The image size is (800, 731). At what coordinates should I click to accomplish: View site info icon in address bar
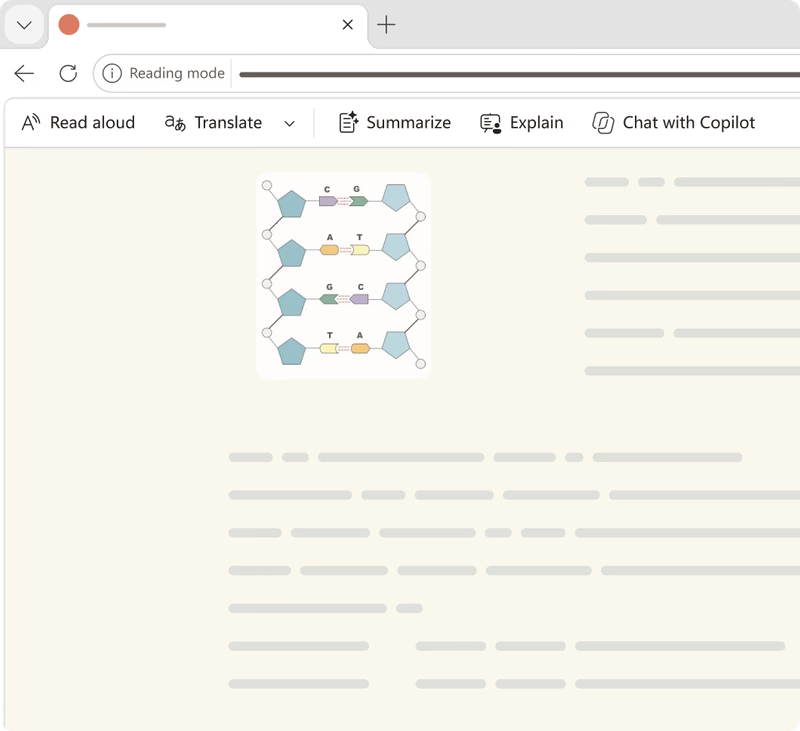112,73
